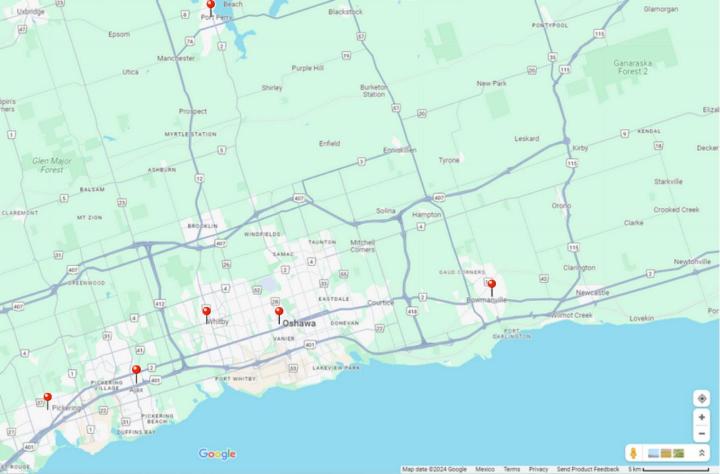Select the red pin at Ajax

[136, 371]
